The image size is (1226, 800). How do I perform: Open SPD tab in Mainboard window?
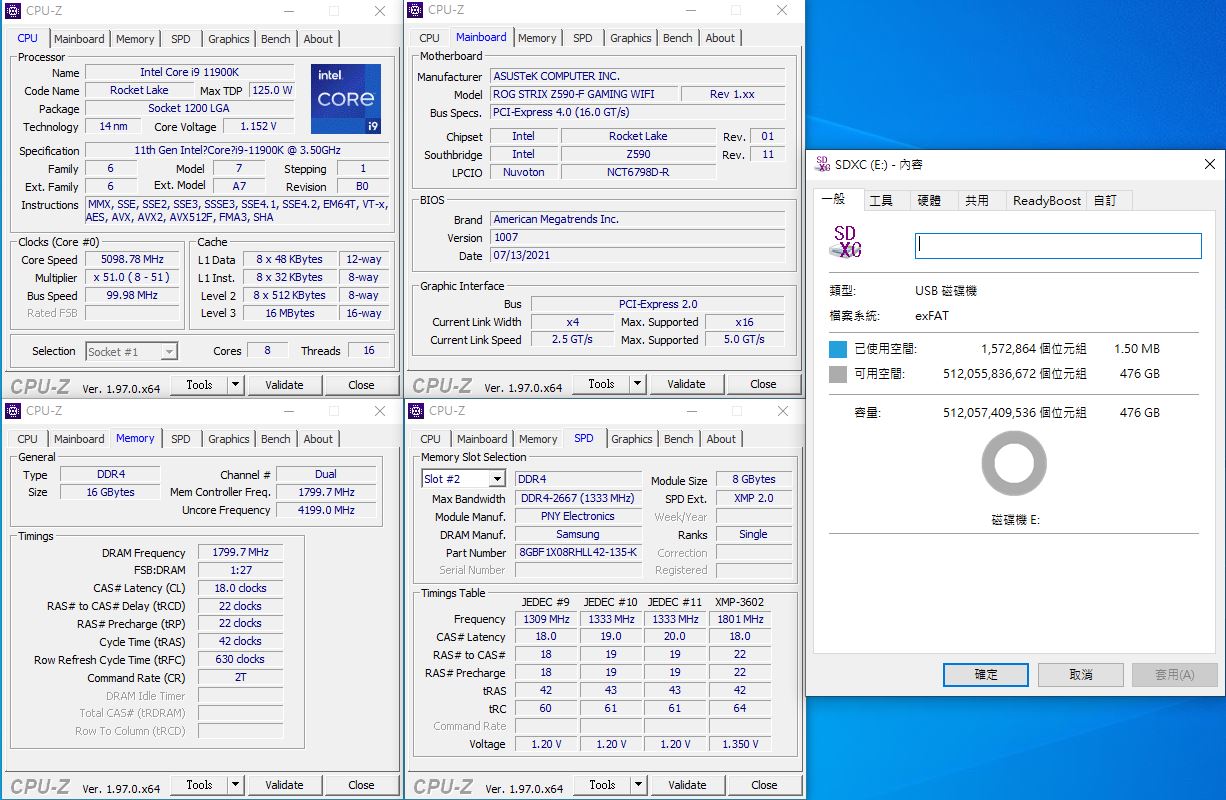pyautogui.click(x=583, y=38)
